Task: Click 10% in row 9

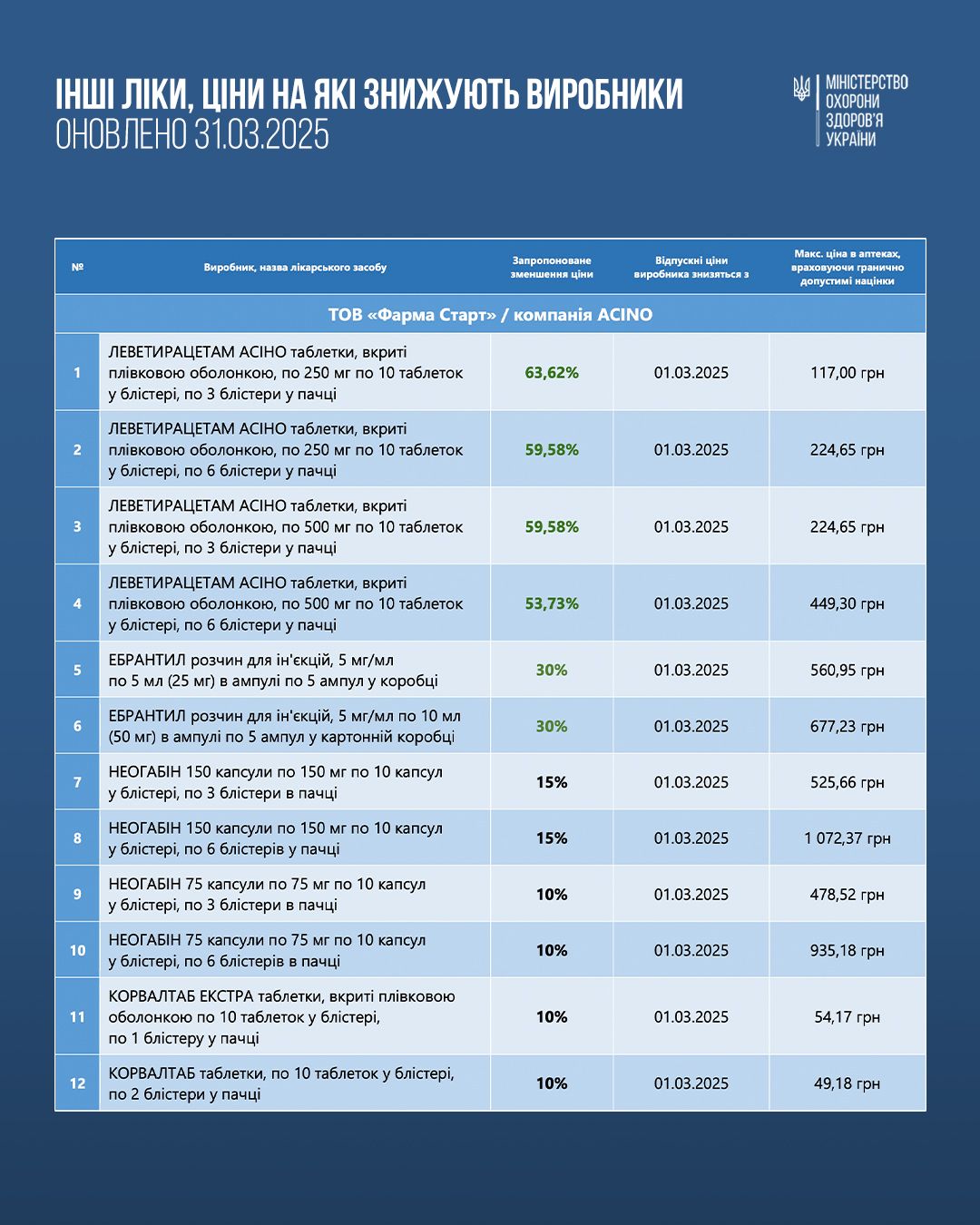Action: (x=552, y=895)
